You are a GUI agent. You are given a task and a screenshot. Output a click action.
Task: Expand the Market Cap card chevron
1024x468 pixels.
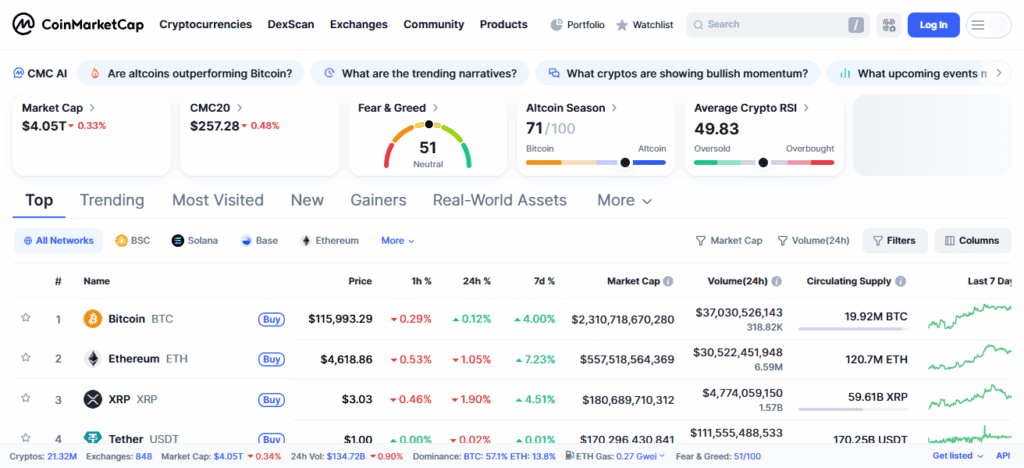pyautogui.click(x=92, y=108)
